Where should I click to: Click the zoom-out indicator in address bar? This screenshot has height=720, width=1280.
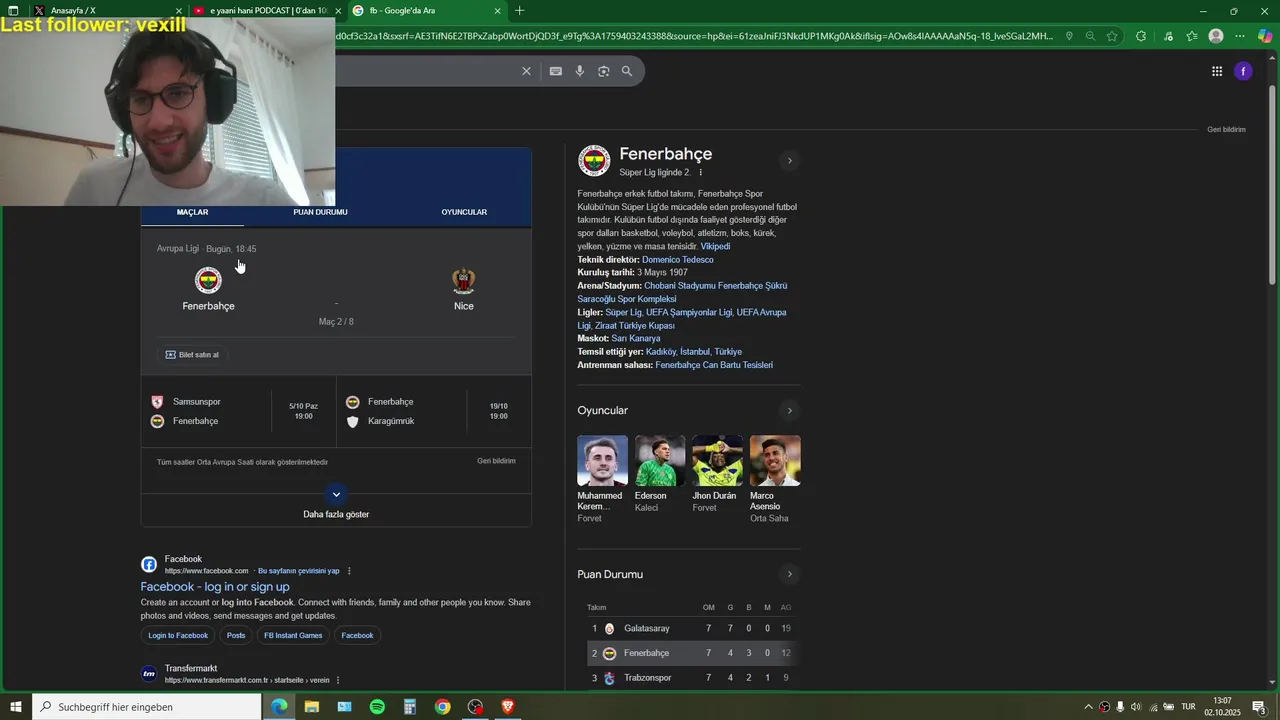coord(1090,36)
